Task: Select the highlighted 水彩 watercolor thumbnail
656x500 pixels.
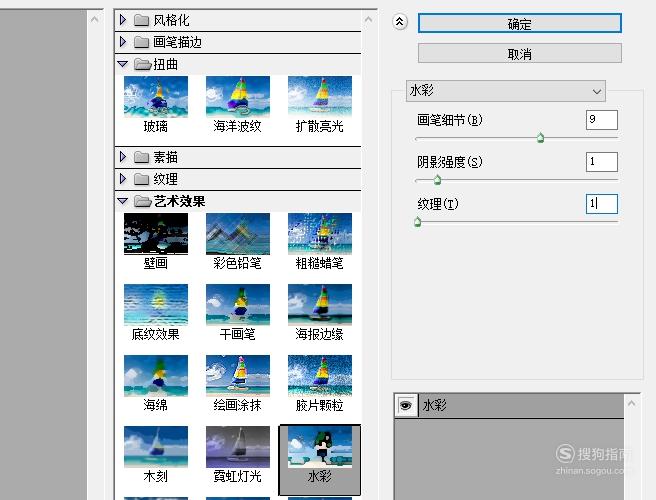Action: [x=320, y=447]
